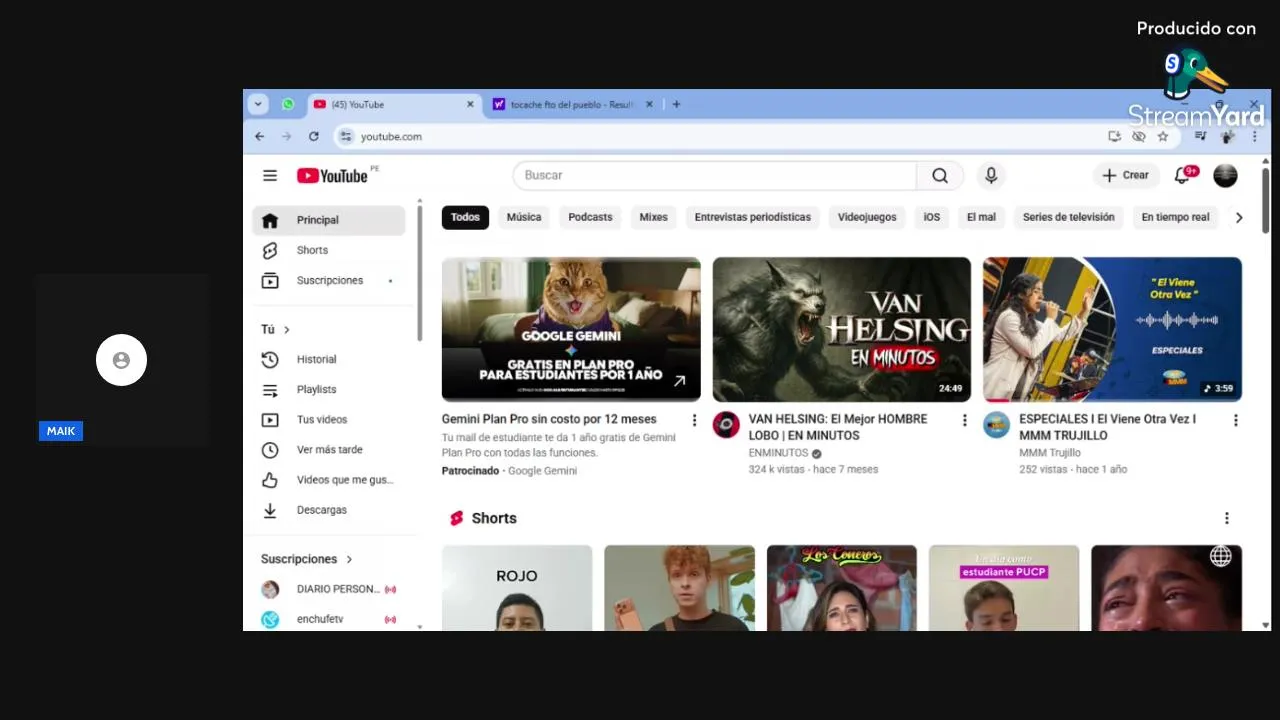Viewport: 1280px width, 720px height.
Task: Open Shorts from the sidebar
Action: click(329, 250)
